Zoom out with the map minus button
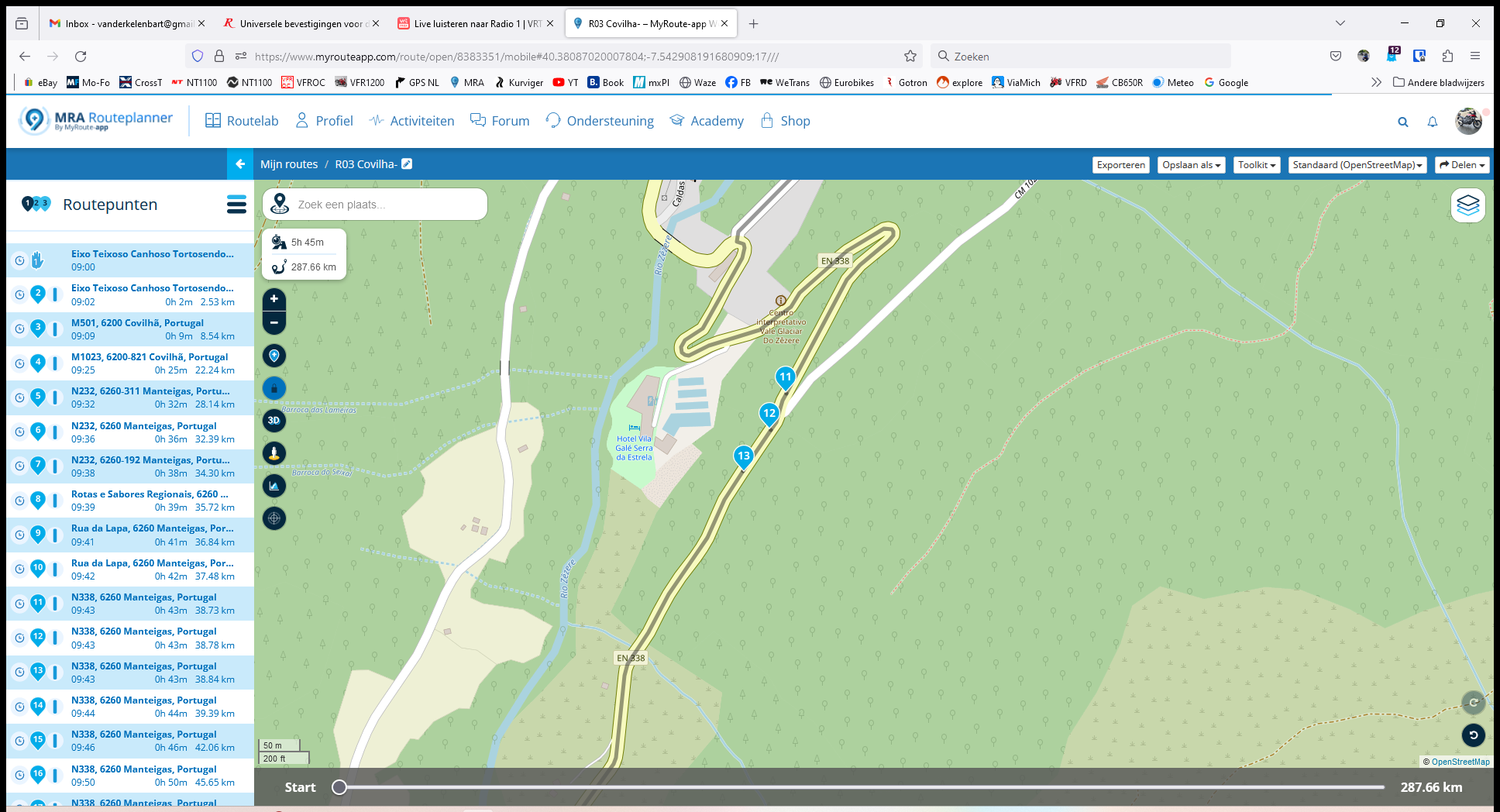This screenshot has height=812, width=1500. [x=274, y=322]
